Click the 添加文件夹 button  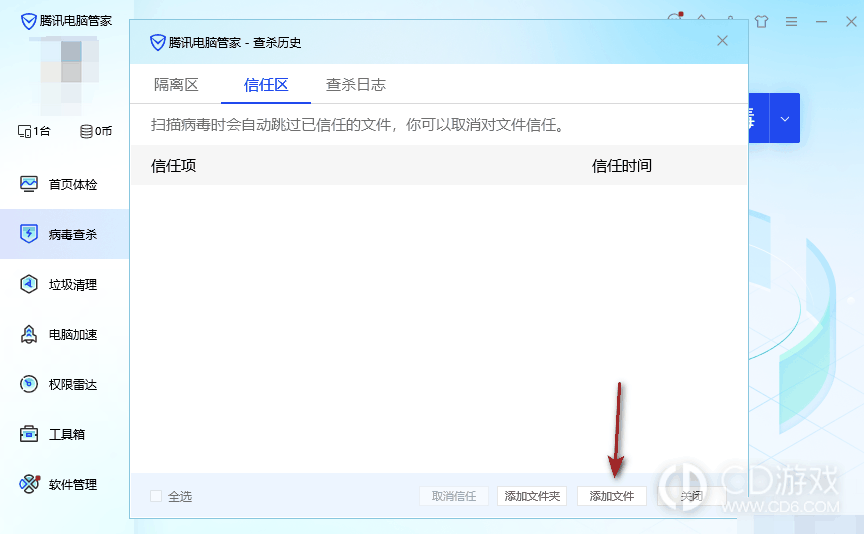[x=532, y=496]
